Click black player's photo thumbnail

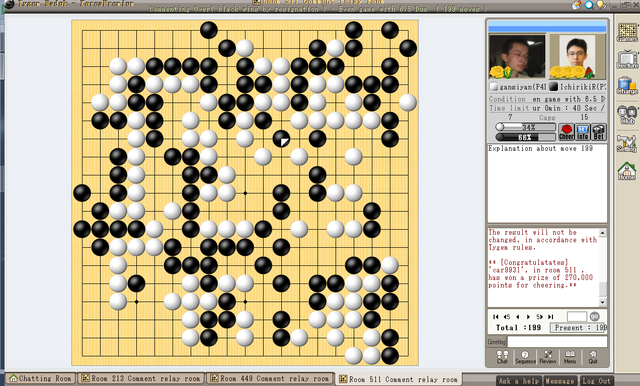[578, 56]
